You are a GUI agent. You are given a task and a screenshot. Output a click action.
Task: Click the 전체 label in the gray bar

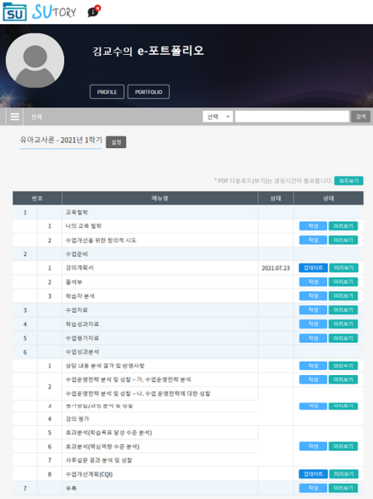(x=36, y=117)
